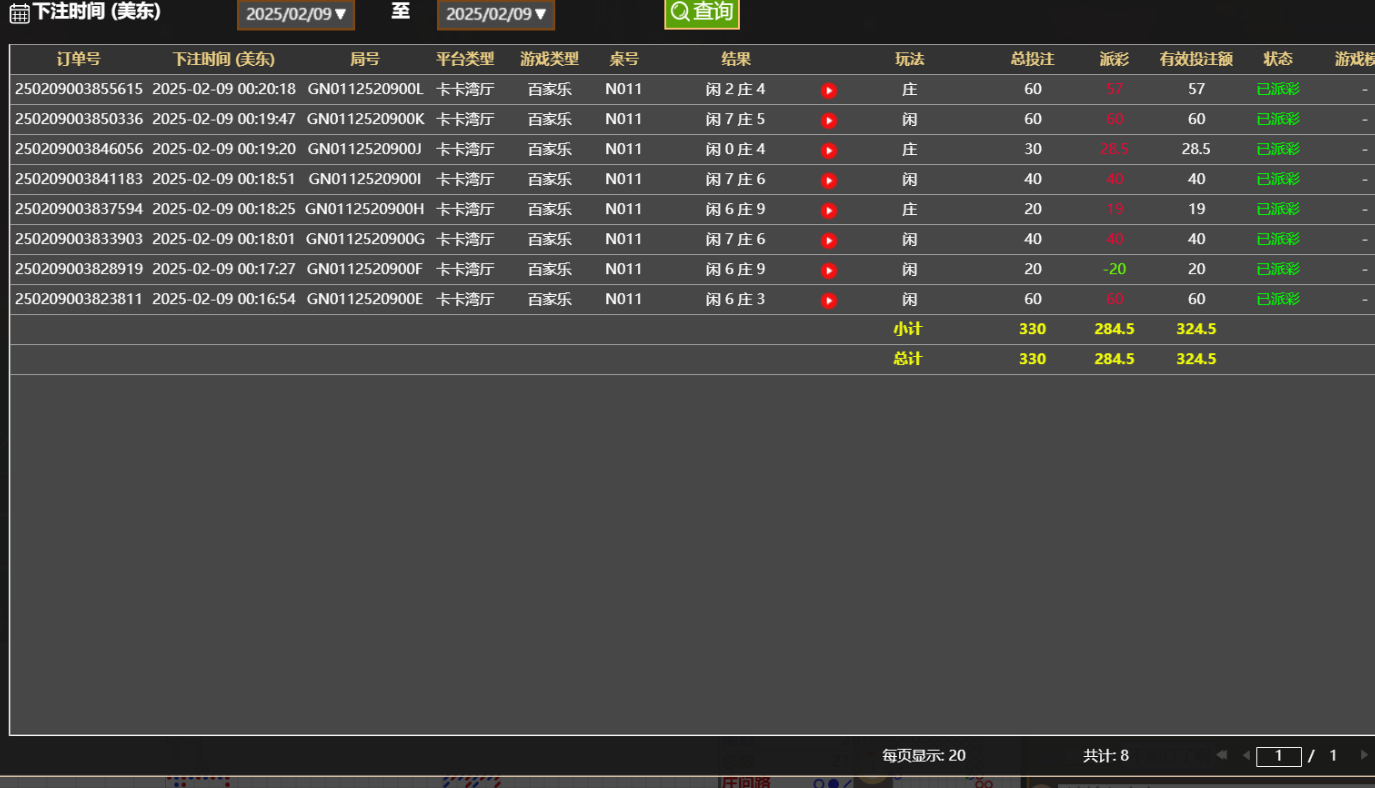Image resolution: width=1375 pixels, height=788 pixels.
Task: Play video icon on row 250209003833903
Action: [828, 239]
